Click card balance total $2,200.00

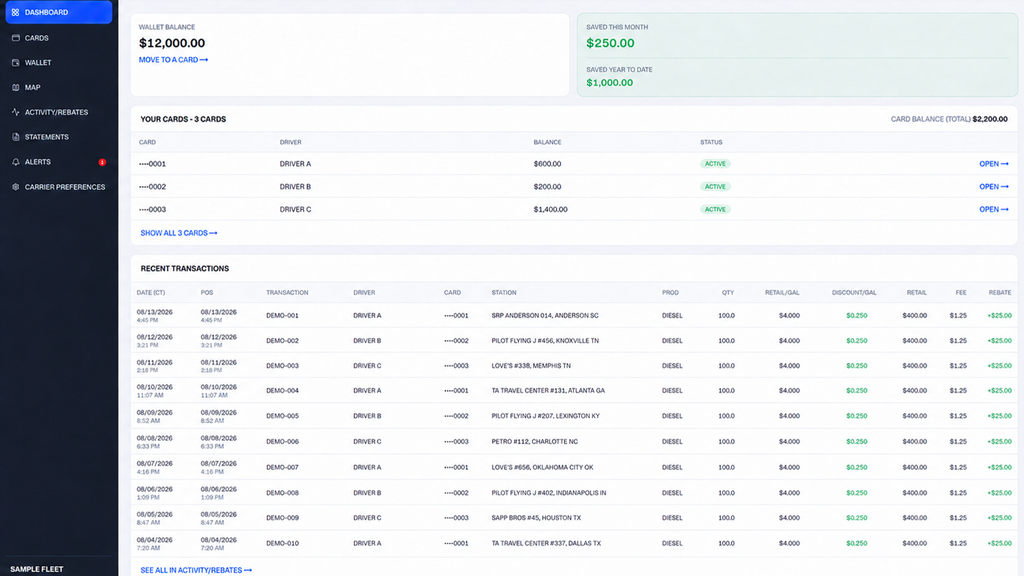[x=989, y=120]
